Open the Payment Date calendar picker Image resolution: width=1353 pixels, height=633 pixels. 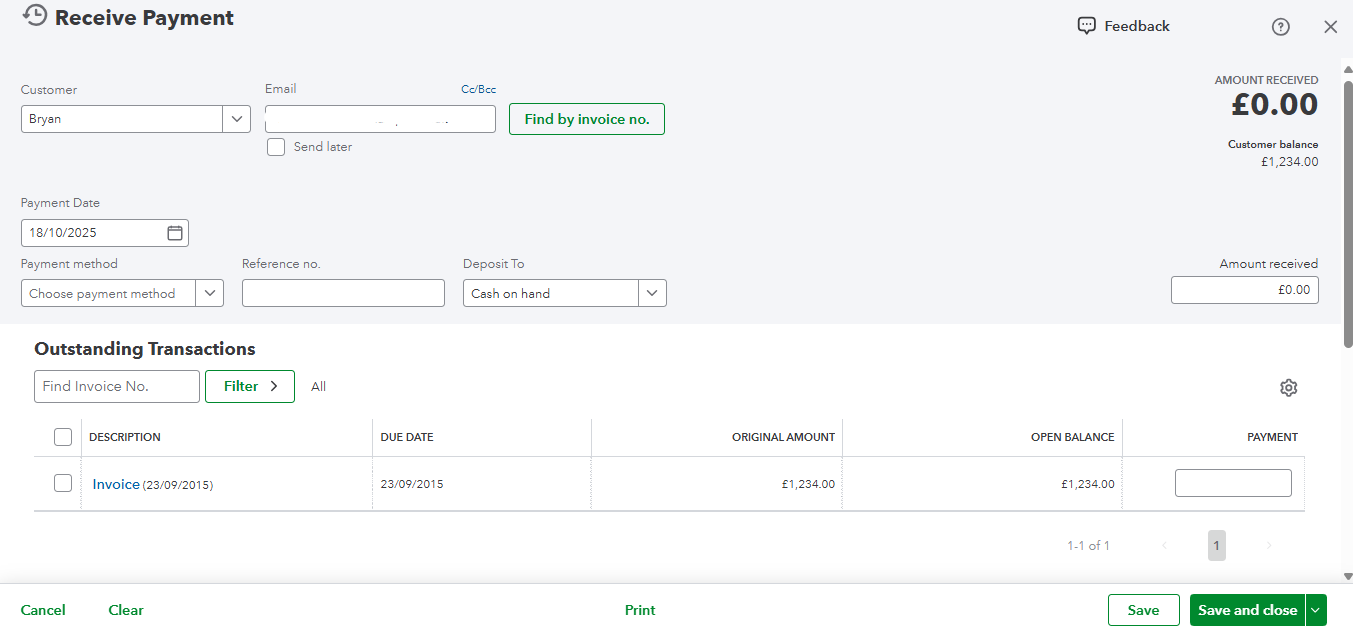click(x=175, y=233)
